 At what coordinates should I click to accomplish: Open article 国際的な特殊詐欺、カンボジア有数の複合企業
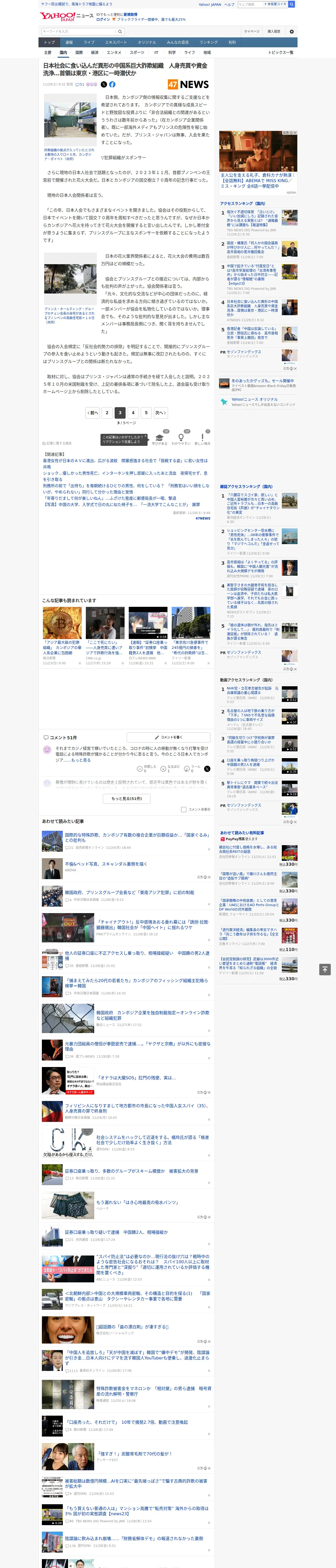[137, 838]
